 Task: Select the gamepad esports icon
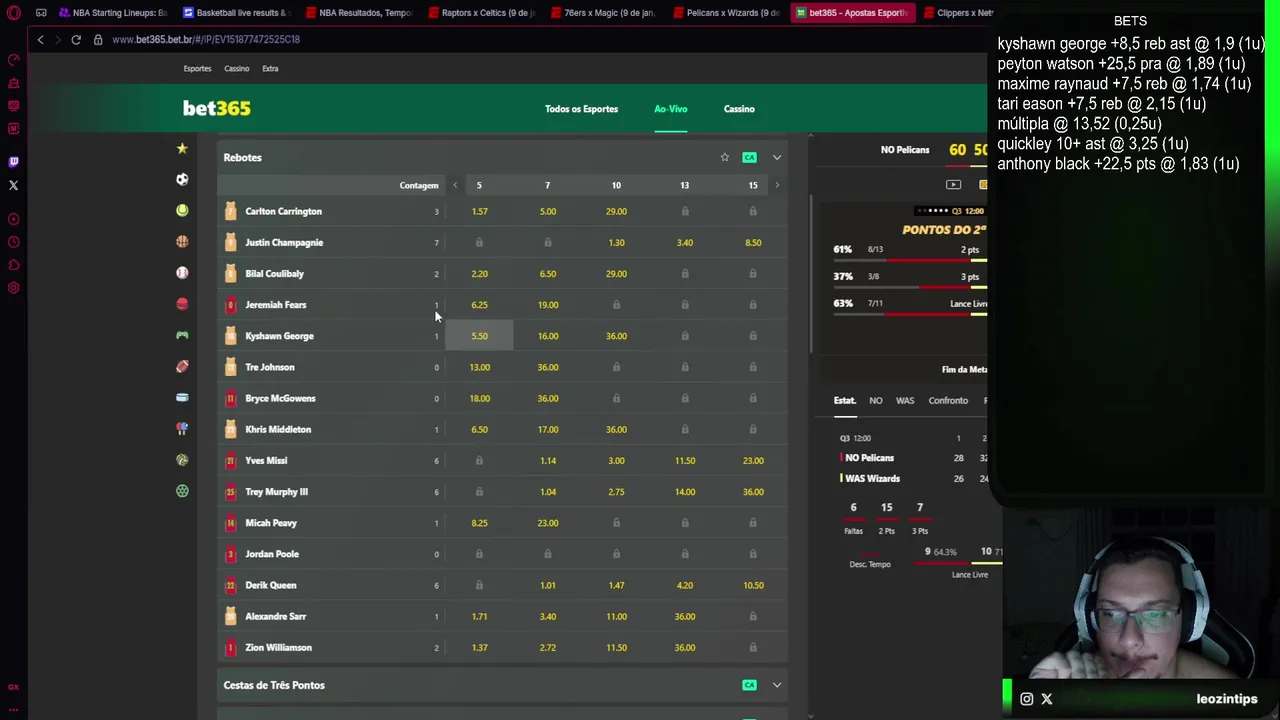point(182,335)
